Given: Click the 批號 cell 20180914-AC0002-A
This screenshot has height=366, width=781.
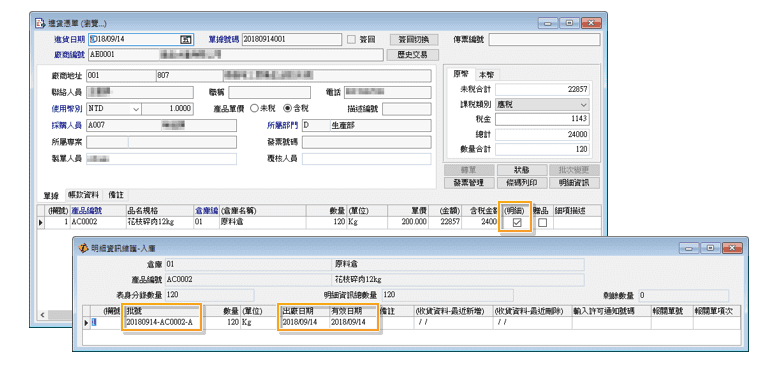Looking at the screenshot, I should click(163, 322).
